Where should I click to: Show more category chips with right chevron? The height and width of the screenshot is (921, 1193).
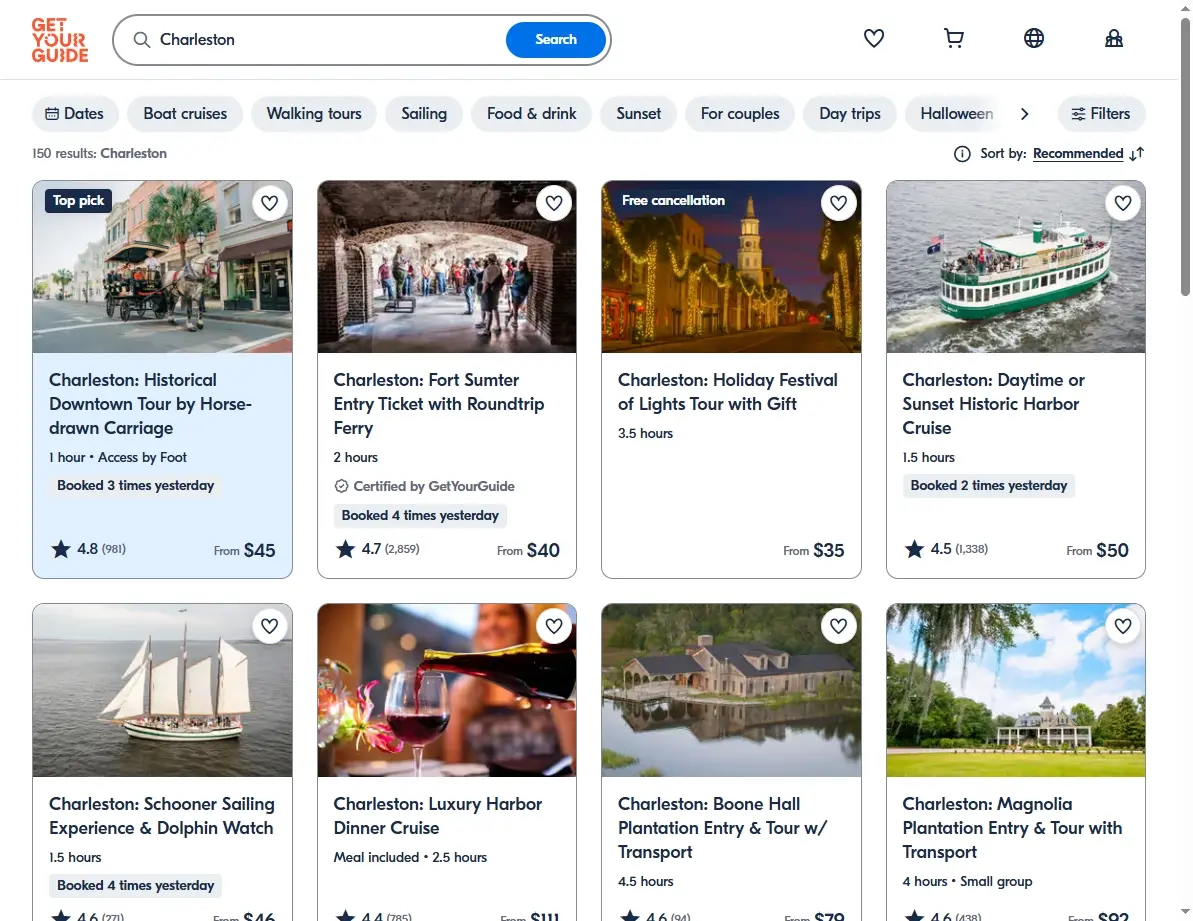pyautogui.click(x=1024, y=114)
